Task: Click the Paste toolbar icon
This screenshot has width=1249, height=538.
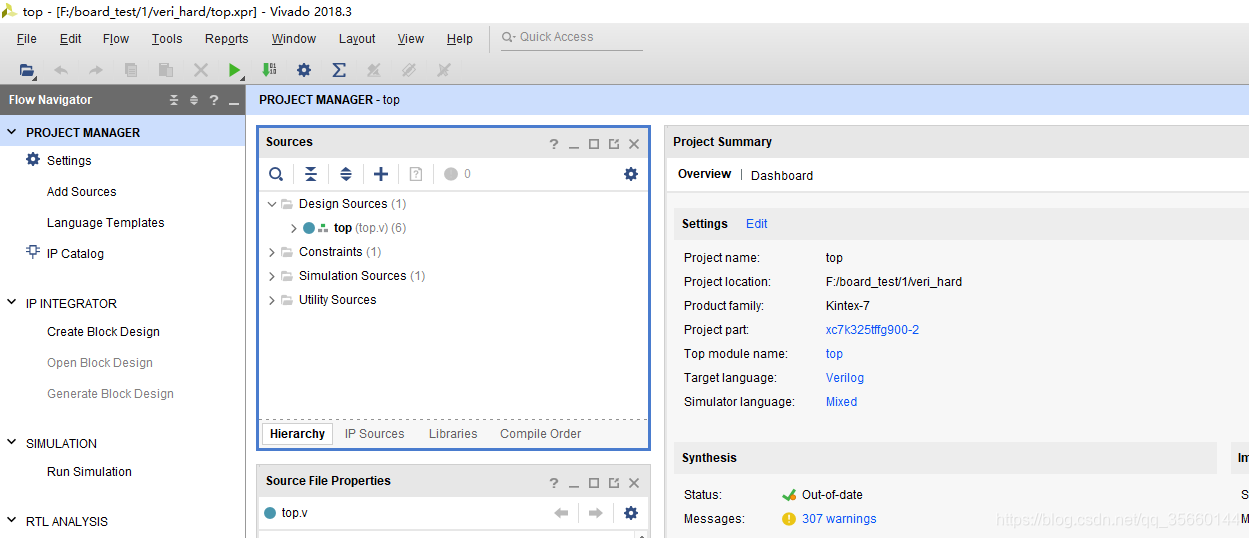Action: pos(166,70)
